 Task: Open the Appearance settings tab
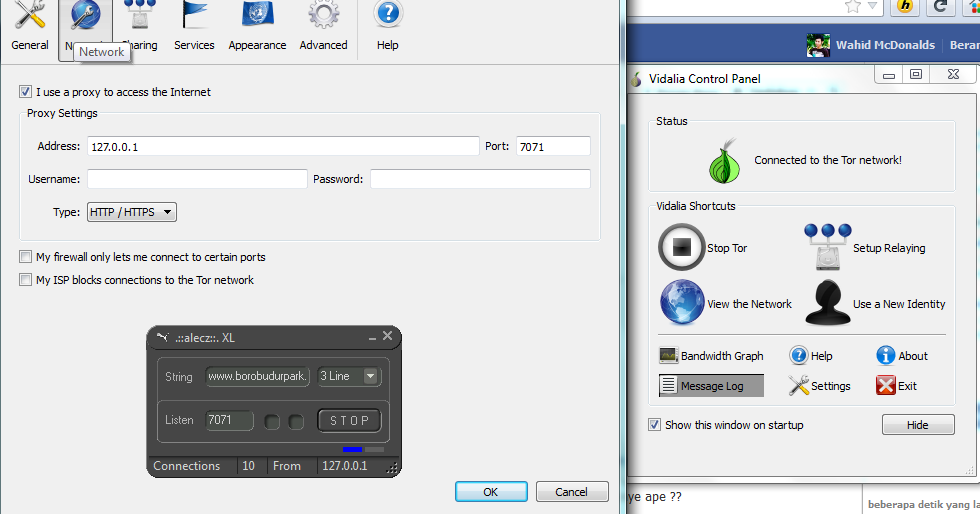(x=257, y=26)
